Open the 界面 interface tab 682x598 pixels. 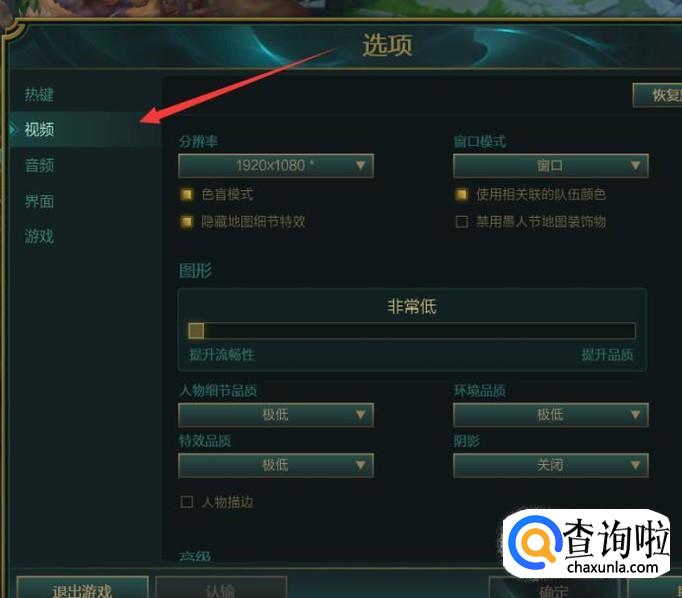point(39,201)
